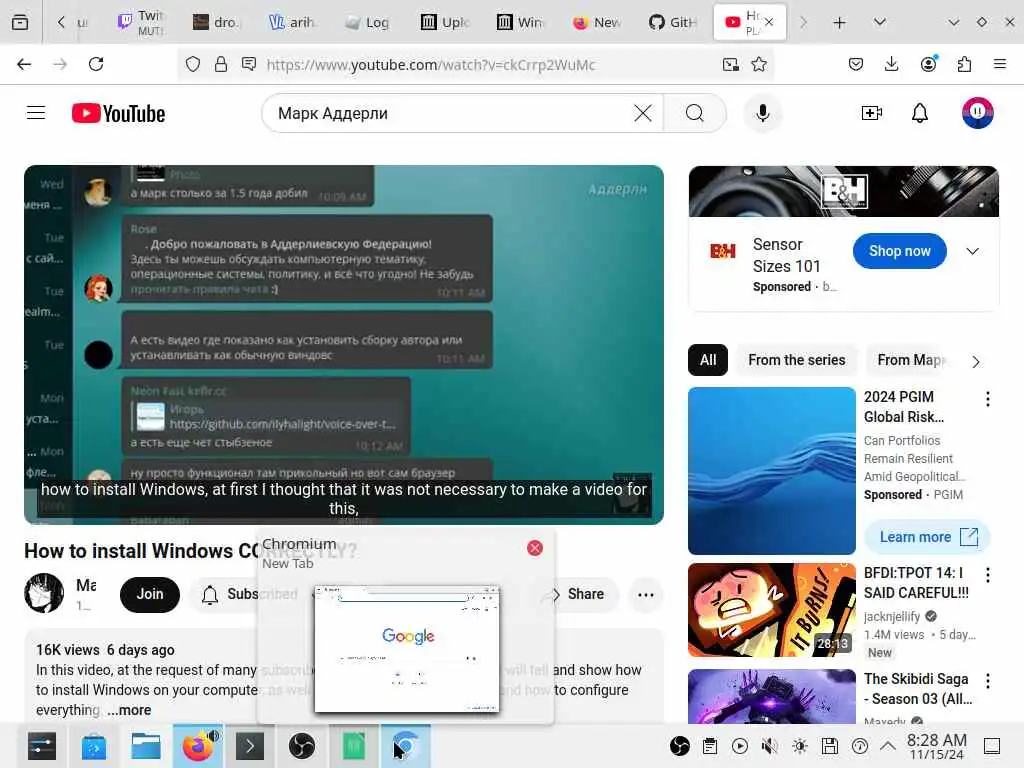Image resolution: width=1024 pixels, height=768 pixels.
Task: Open the browser downloads panel
Action: (x=891, y=64)
